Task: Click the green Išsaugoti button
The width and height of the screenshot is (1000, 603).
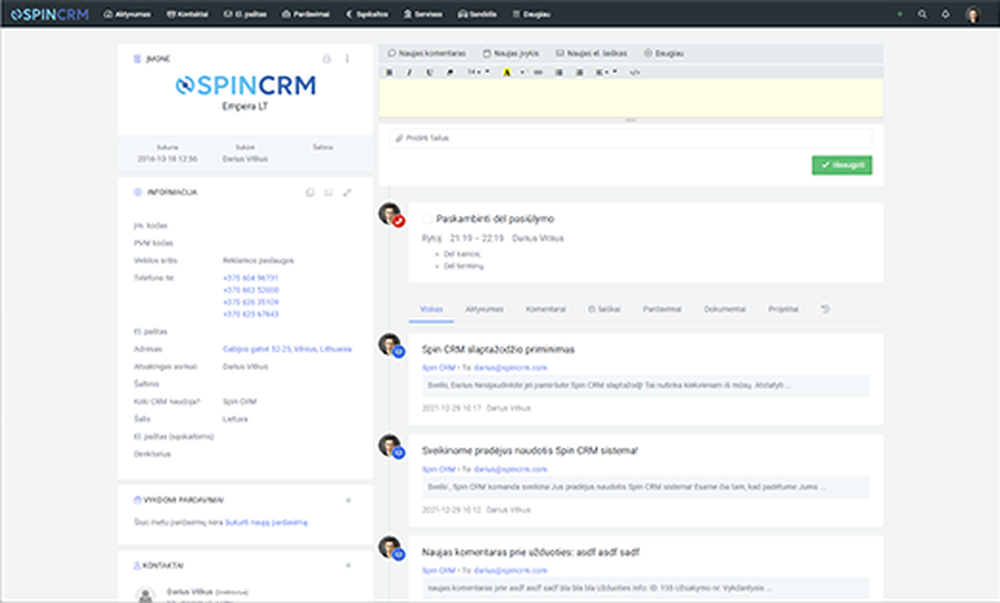Action: point(839,165)
